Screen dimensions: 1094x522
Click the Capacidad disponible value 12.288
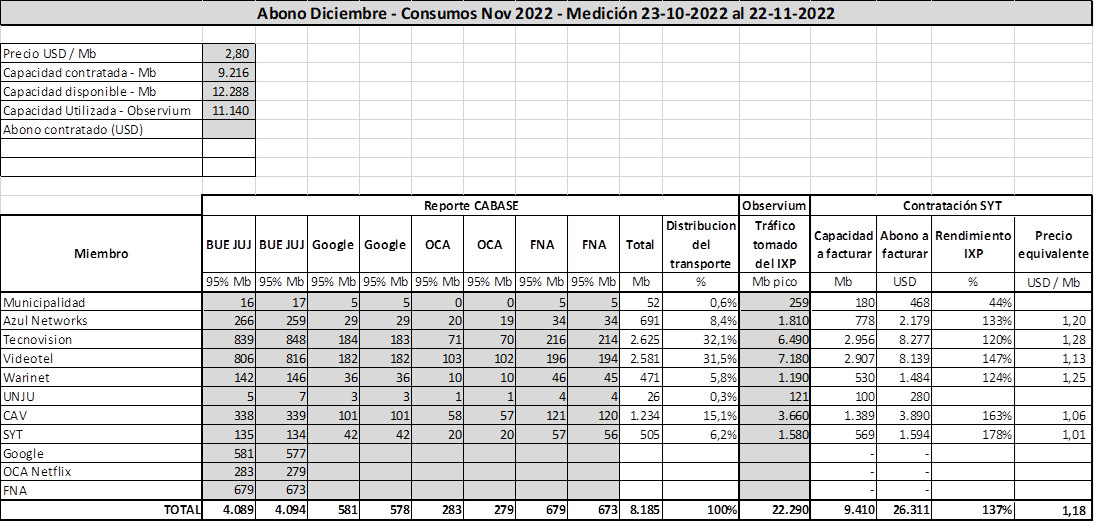pos(229,91)
